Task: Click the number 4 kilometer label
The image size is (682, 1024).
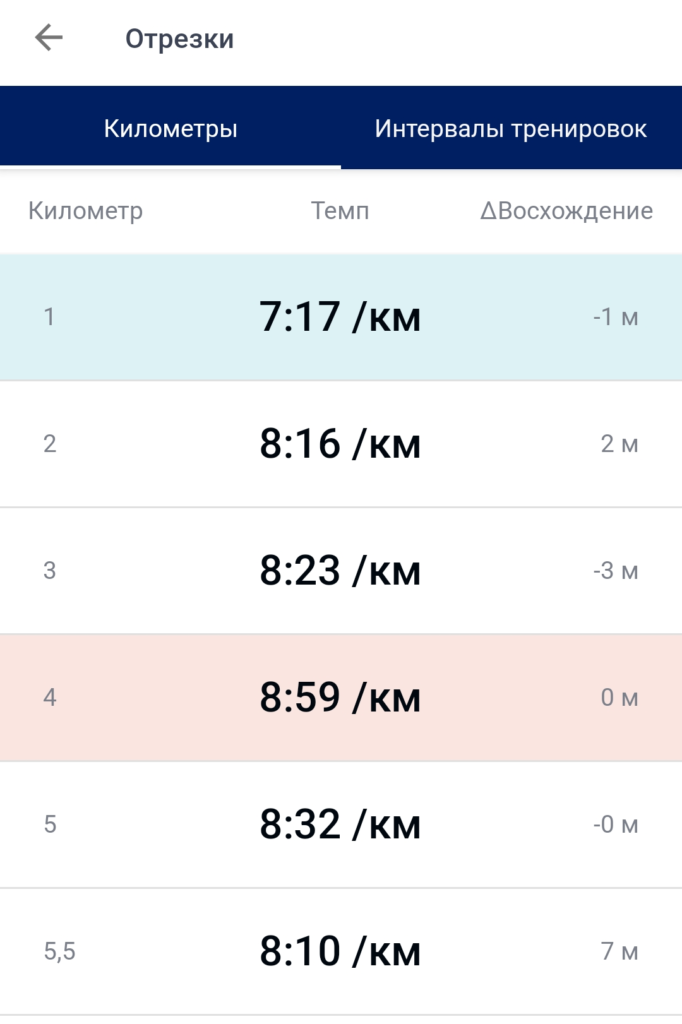Action: click(x=50, y=697)
